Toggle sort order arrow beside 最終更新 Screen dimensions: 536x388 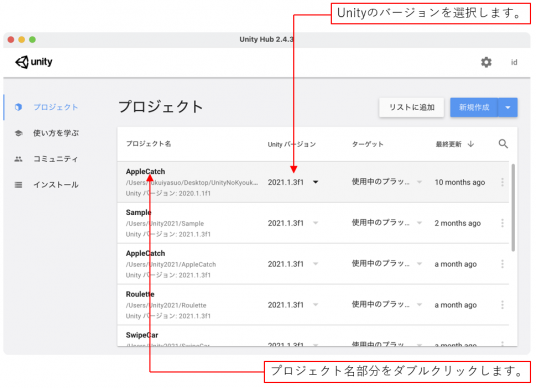(x=471, y=144)
